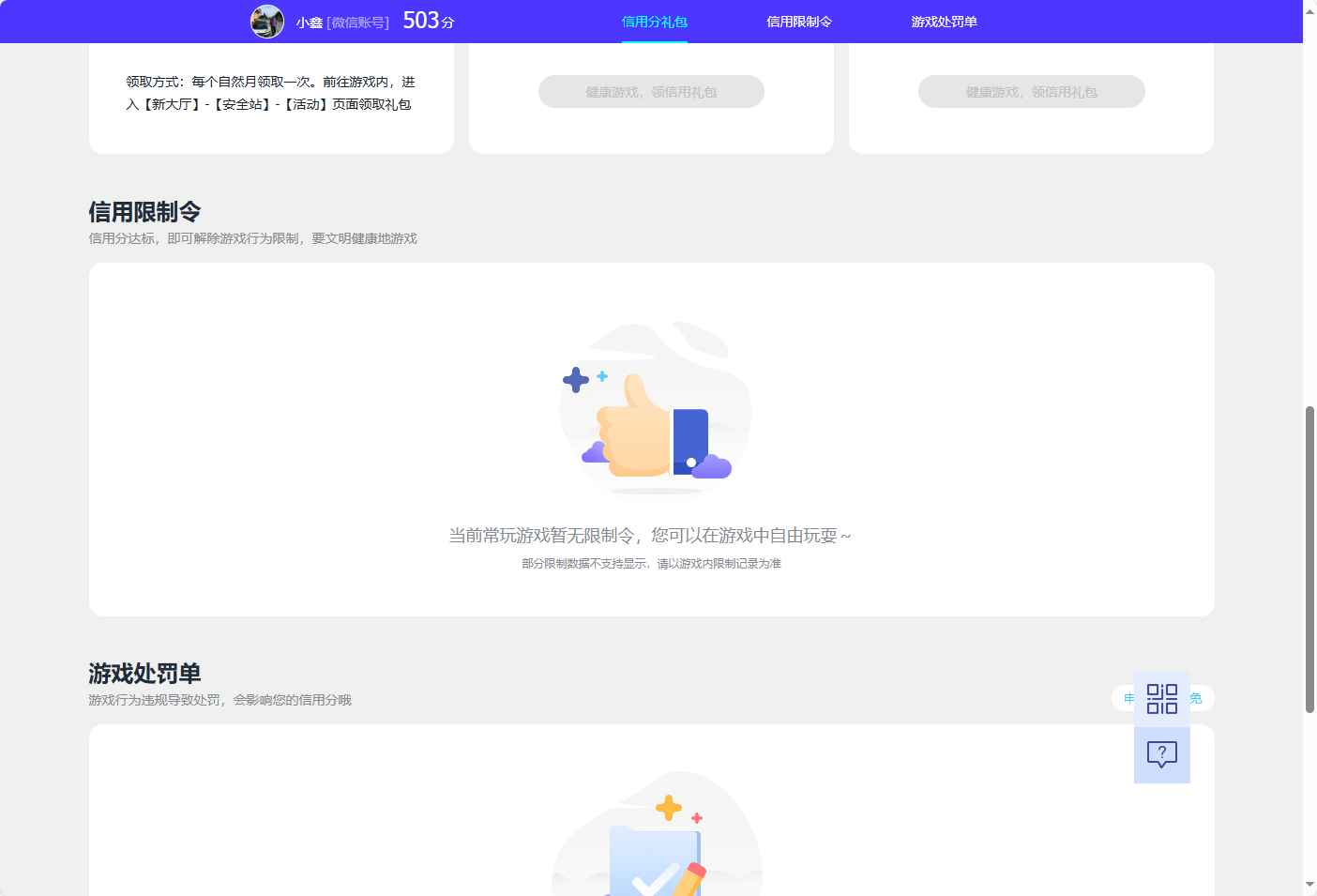The width and height of the screenshot is (1317, 896).
Task: Switch to the 信用限制令 tab
Action: coord(798,21)
